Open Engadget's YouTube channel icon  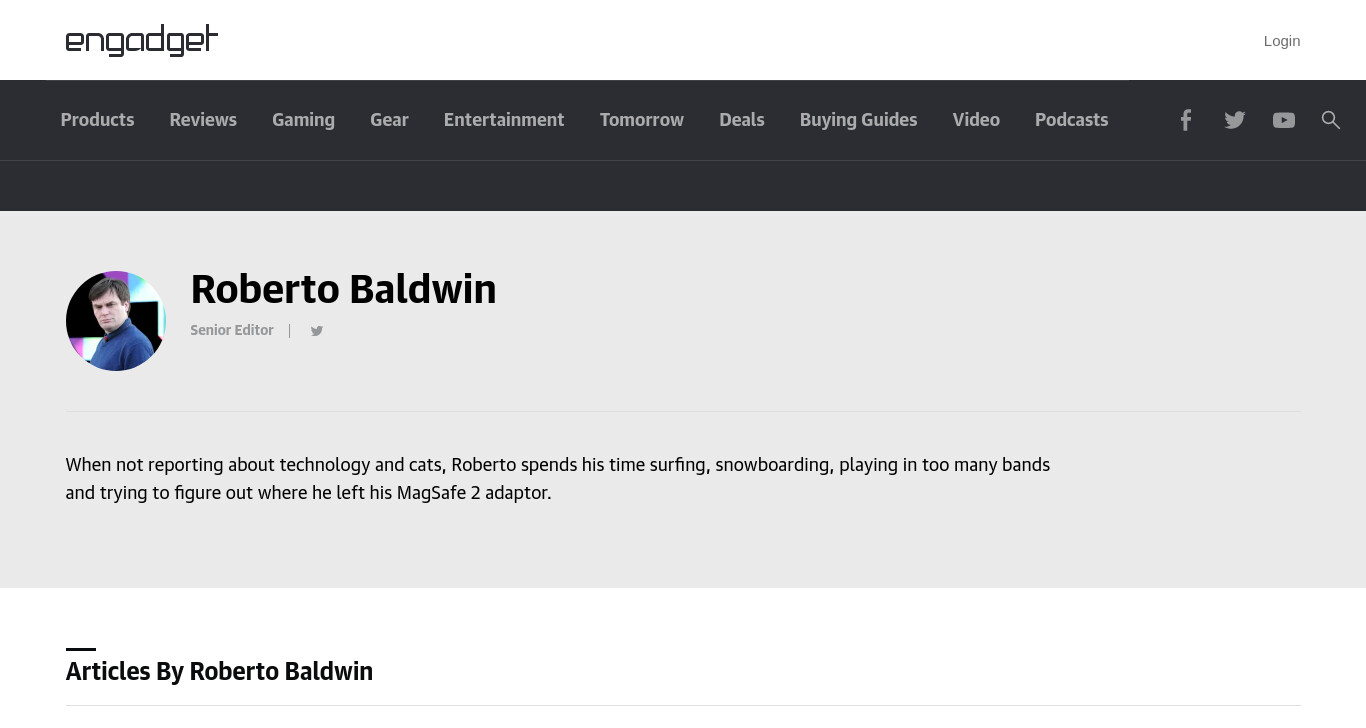coord(1284,120)
